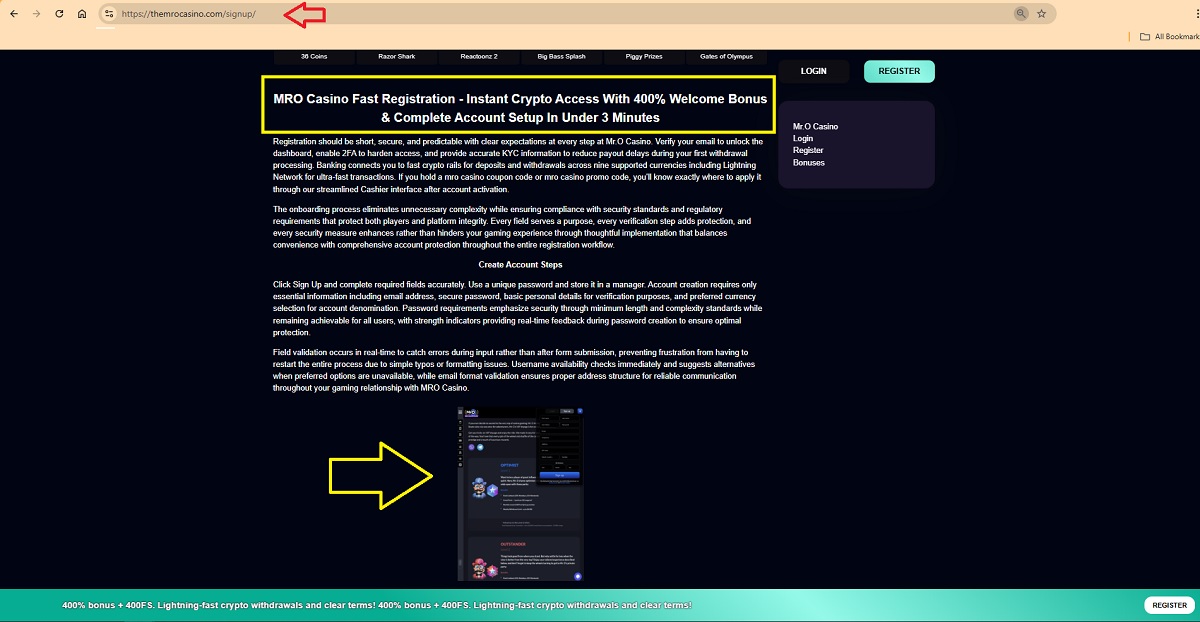This screenshot has height=622, width=1200.
Task: Open the Big Bass Splash game tab
Action: tap(561, 57)
